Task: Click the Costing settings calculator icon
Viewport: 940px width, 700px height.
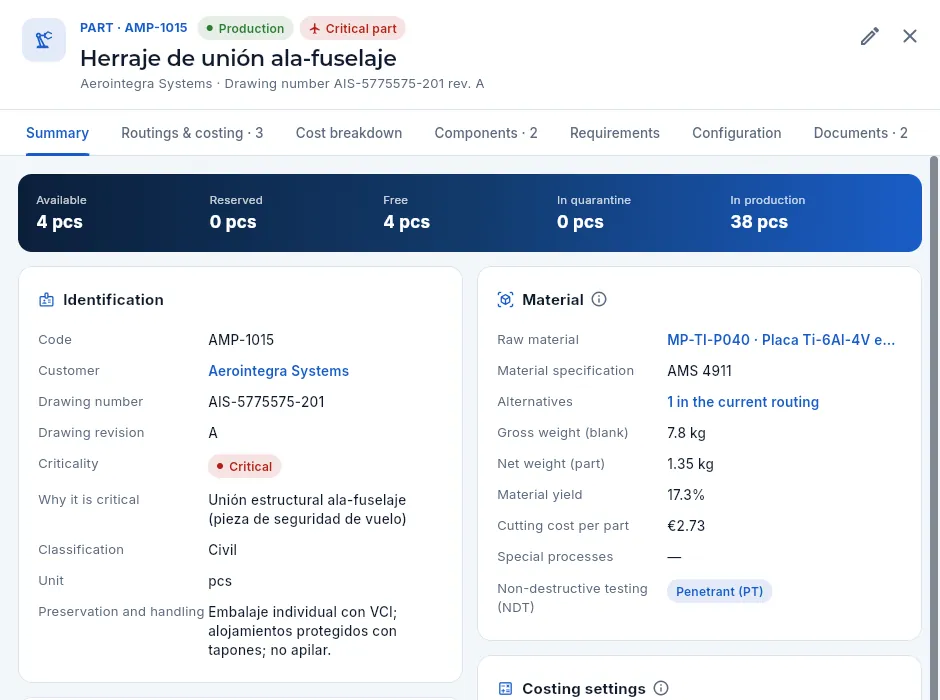Action: click(505, 688)
